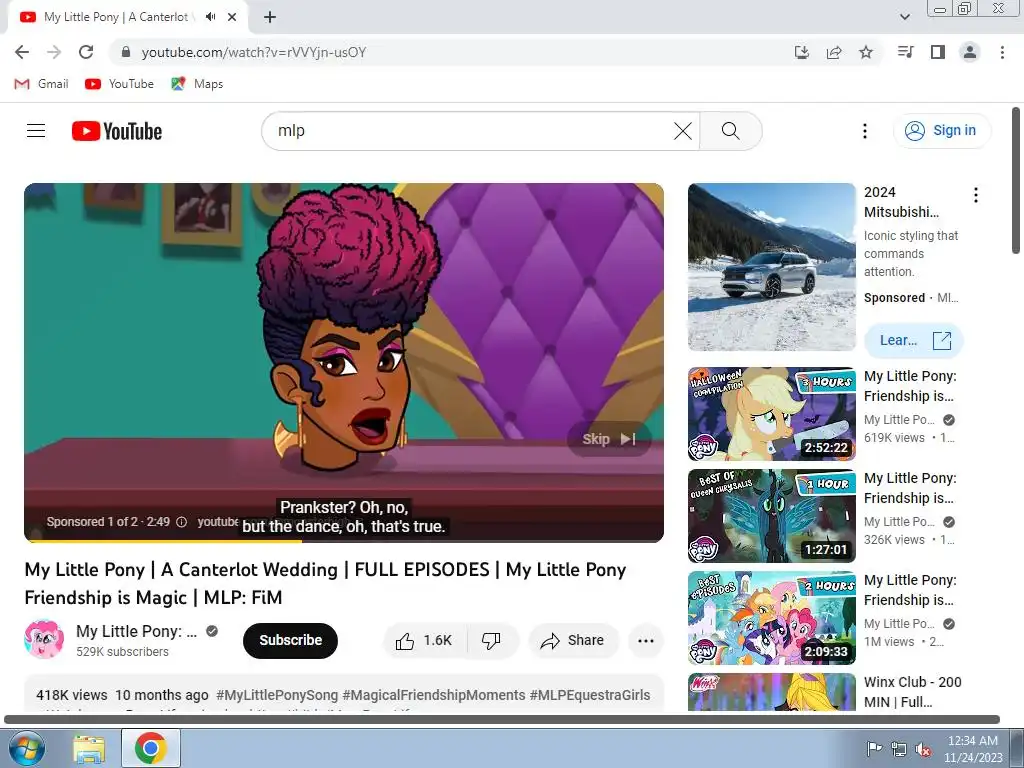Click the Share button
This screenshot has height=768, width=1024.
[573, 641]
